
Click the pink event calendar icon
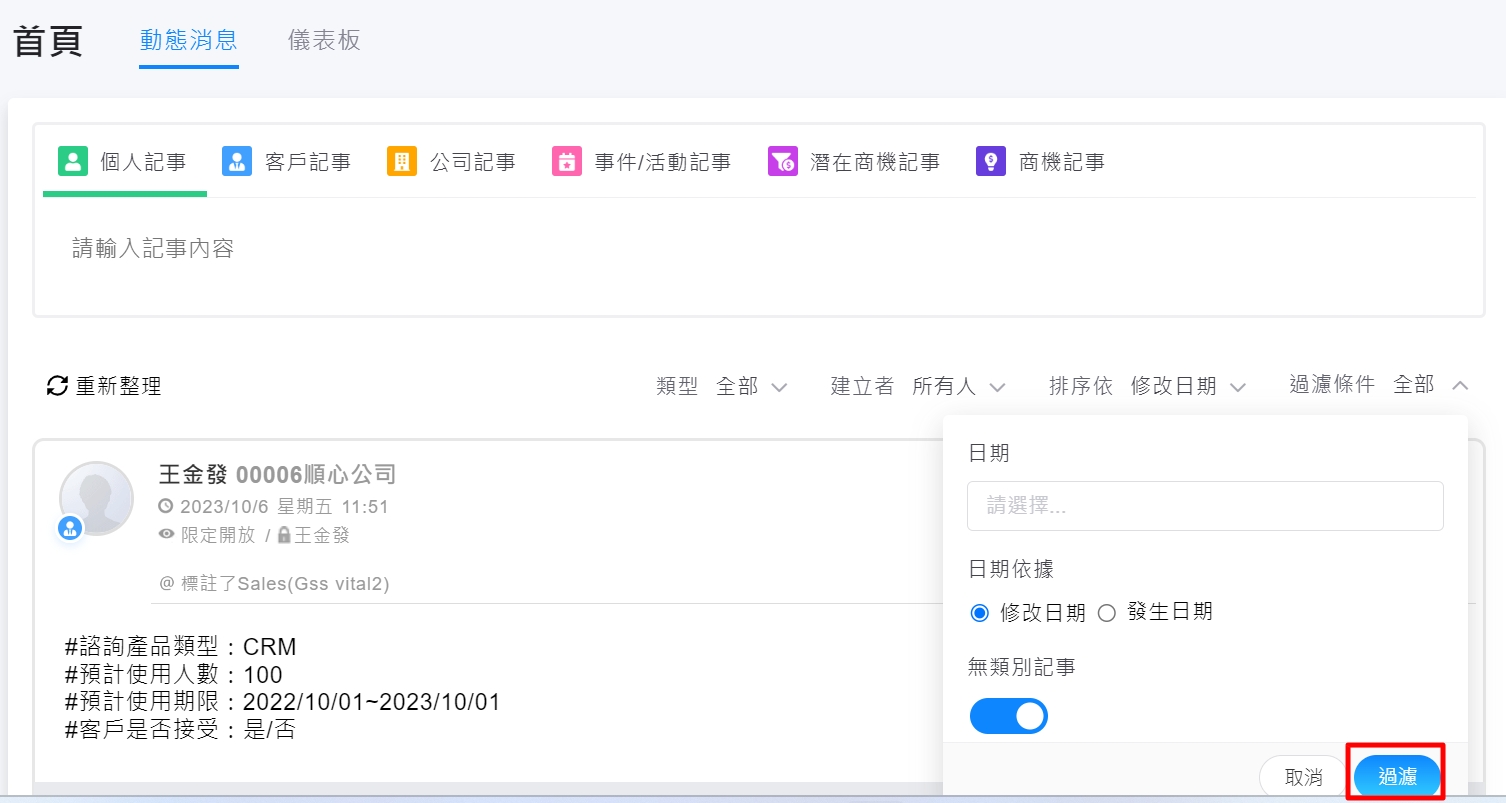click(x=566, y=162)
